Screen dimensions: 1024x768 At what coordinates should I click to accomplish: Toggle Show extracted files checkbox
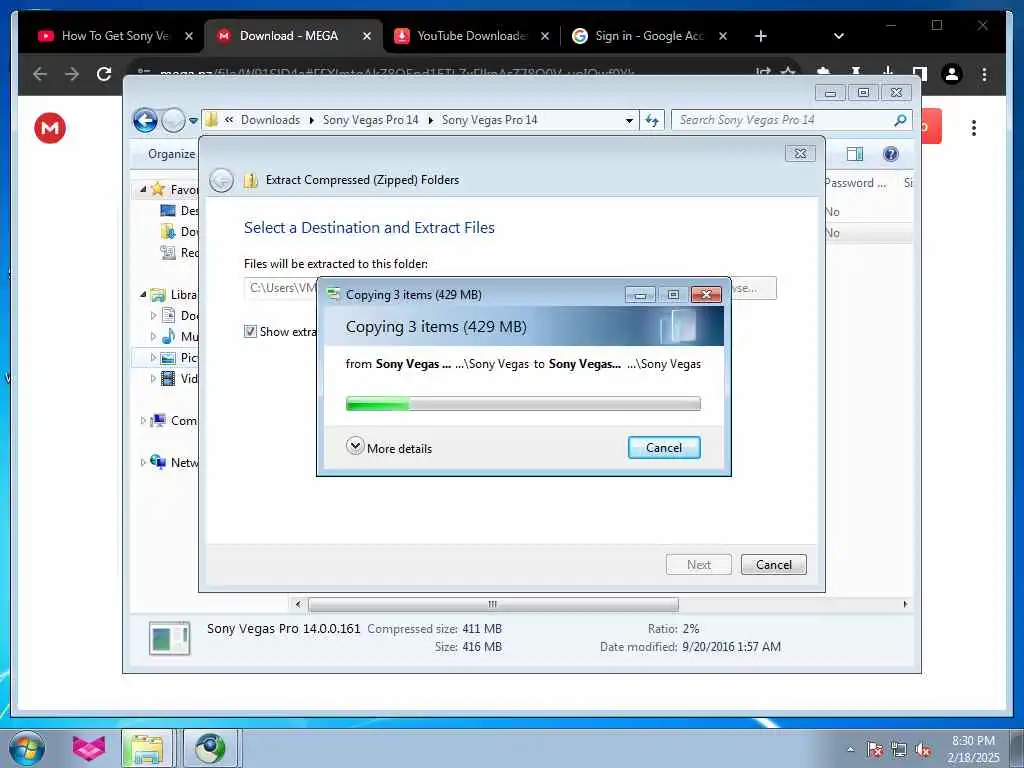(x=250, y=332)
